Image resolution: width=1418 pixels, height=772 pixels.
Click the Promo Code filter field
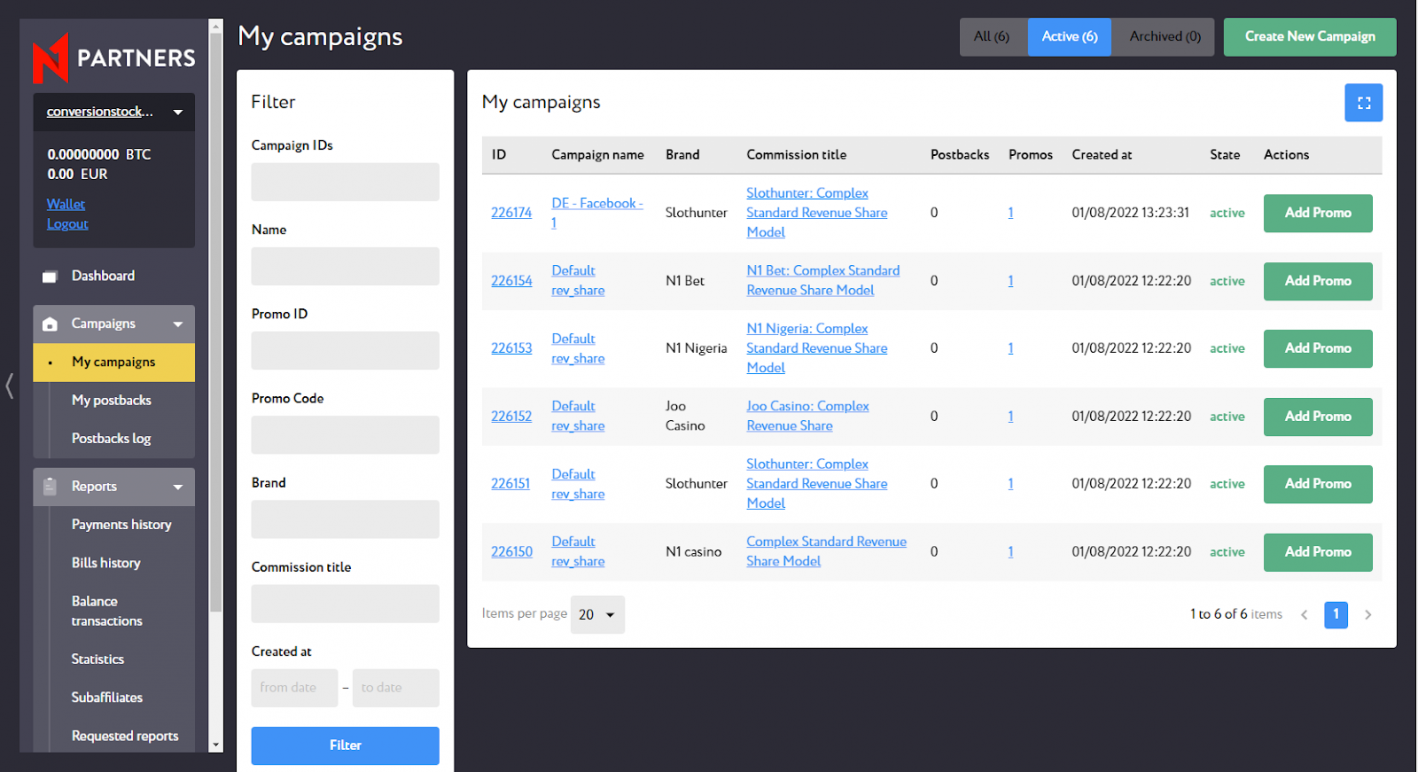[345, 435]
